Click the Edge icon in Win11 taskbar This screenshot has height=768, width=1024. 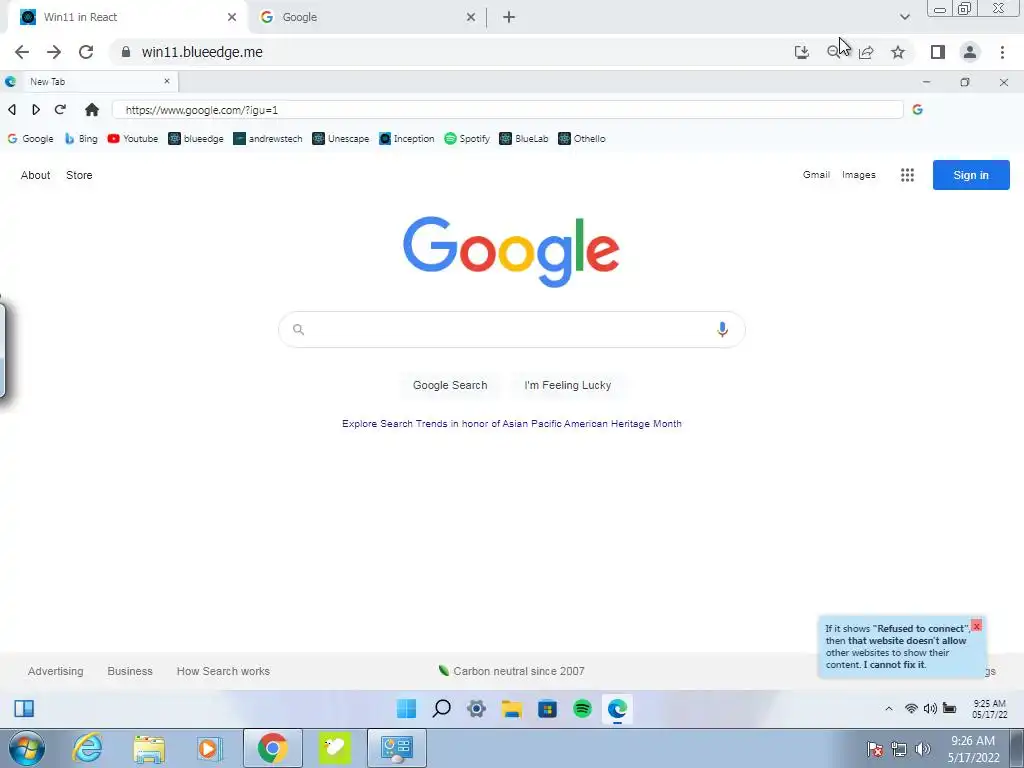click(x=617, y=709)
